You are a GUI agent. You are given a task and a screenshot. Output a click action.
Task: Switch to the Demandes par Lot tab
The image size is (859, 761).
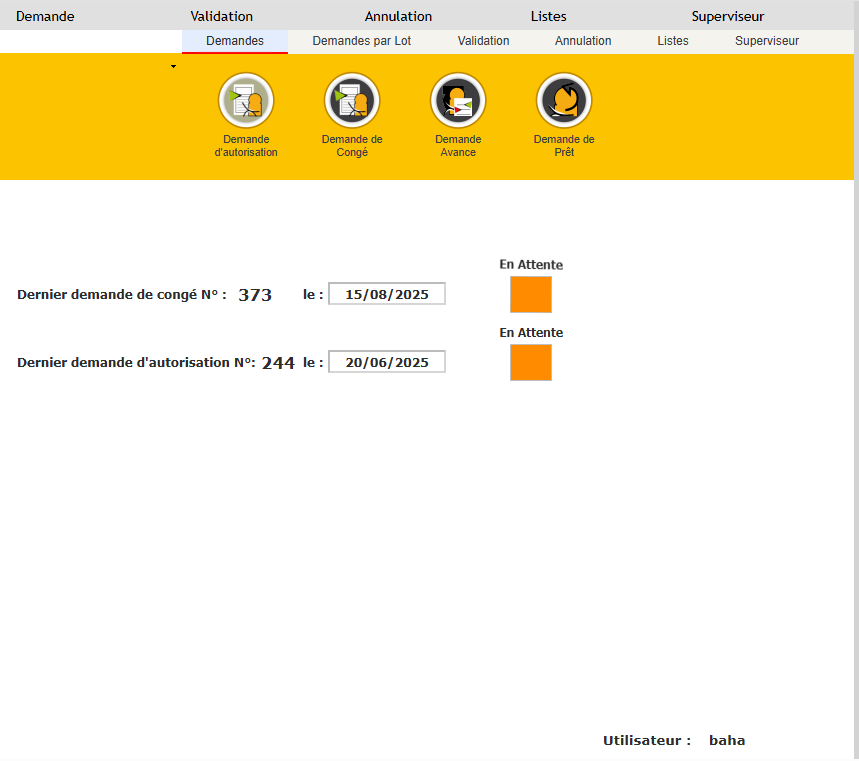coord(361,41)
